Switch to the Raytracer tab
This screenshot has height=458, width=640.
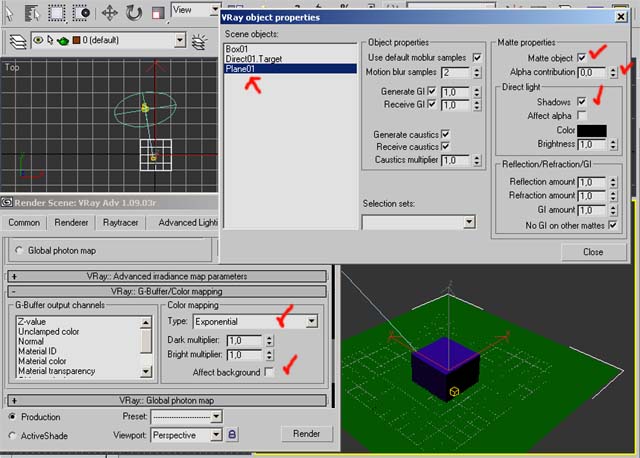120,222
